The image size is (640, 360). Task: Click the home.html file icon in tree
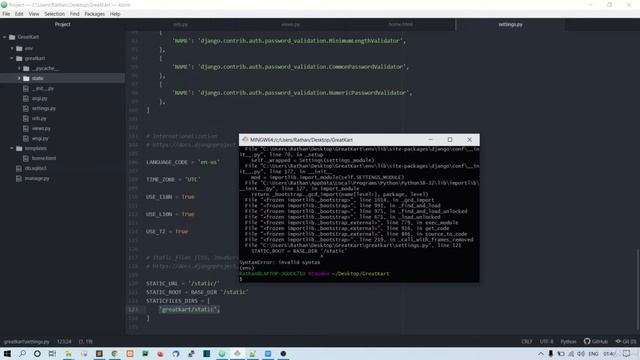[x=26, y=158]
